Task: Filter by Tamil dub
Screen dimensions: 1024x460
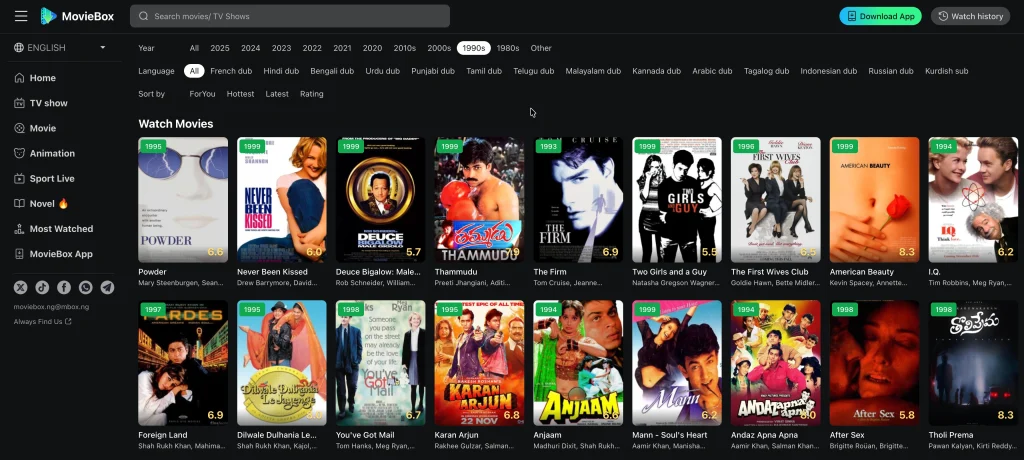Action: [x=484, y=71]
